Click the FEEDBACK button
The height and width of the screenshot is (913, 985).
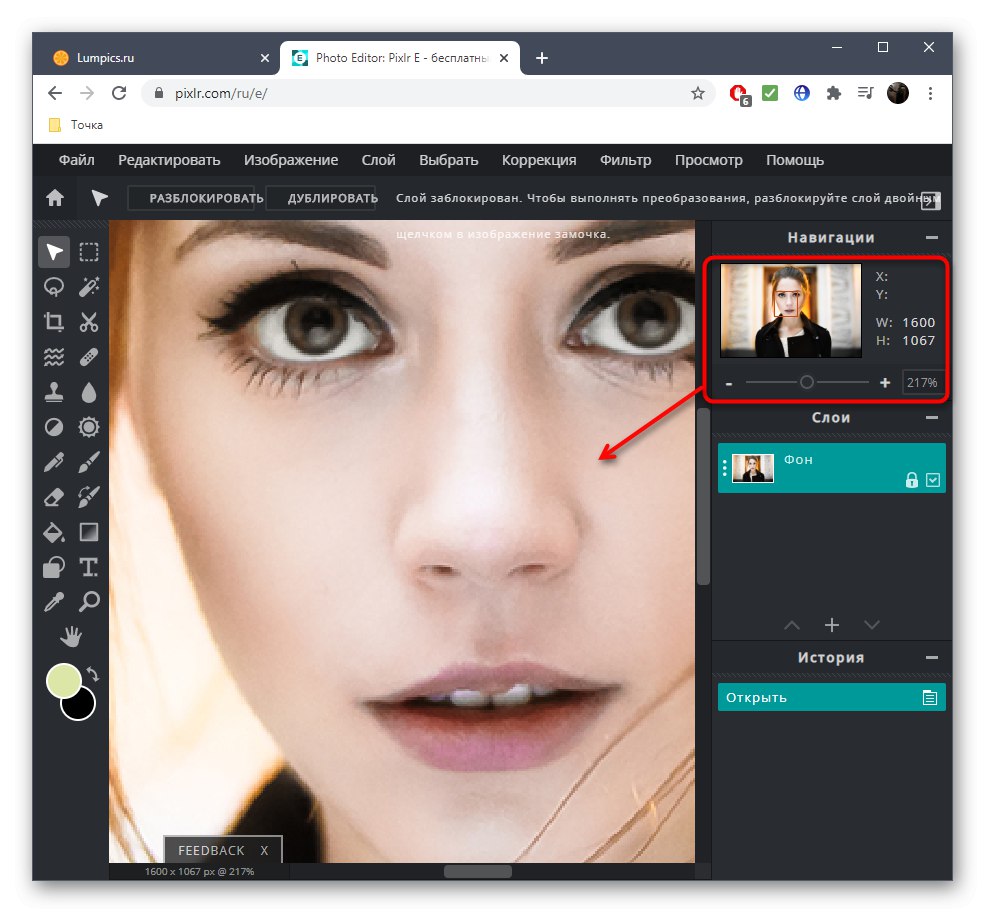click(211, 850)
